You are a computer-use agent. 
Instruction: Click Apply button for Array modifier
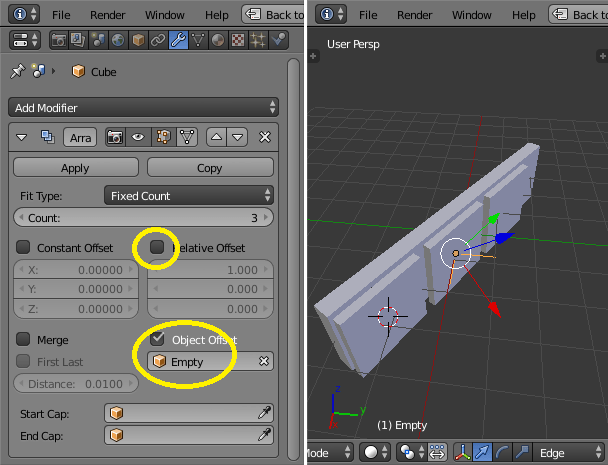pos(76,168)
